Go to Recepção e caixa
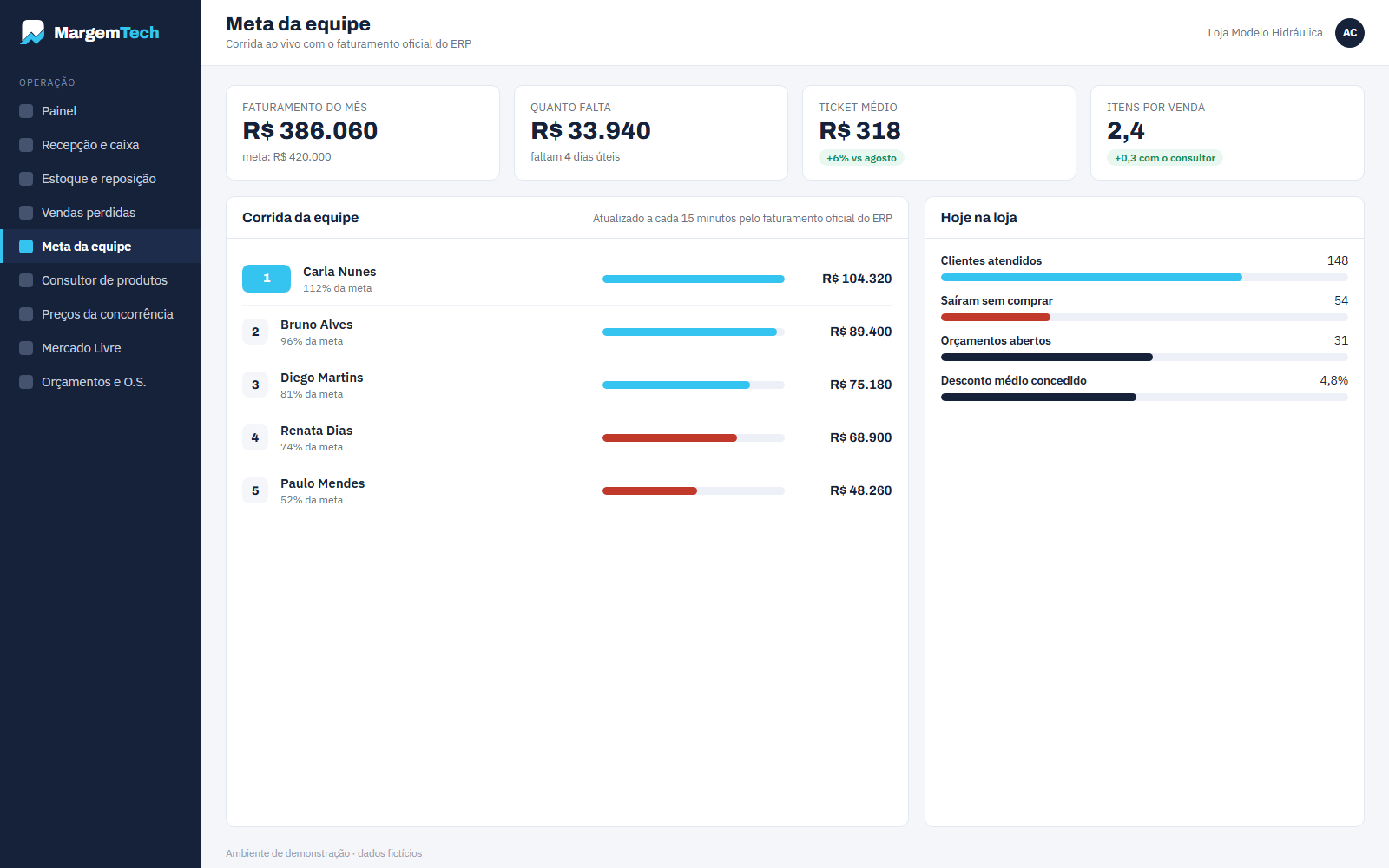Image resolution: width=1389 pixels, height=868 pixels. coord(101,145)
